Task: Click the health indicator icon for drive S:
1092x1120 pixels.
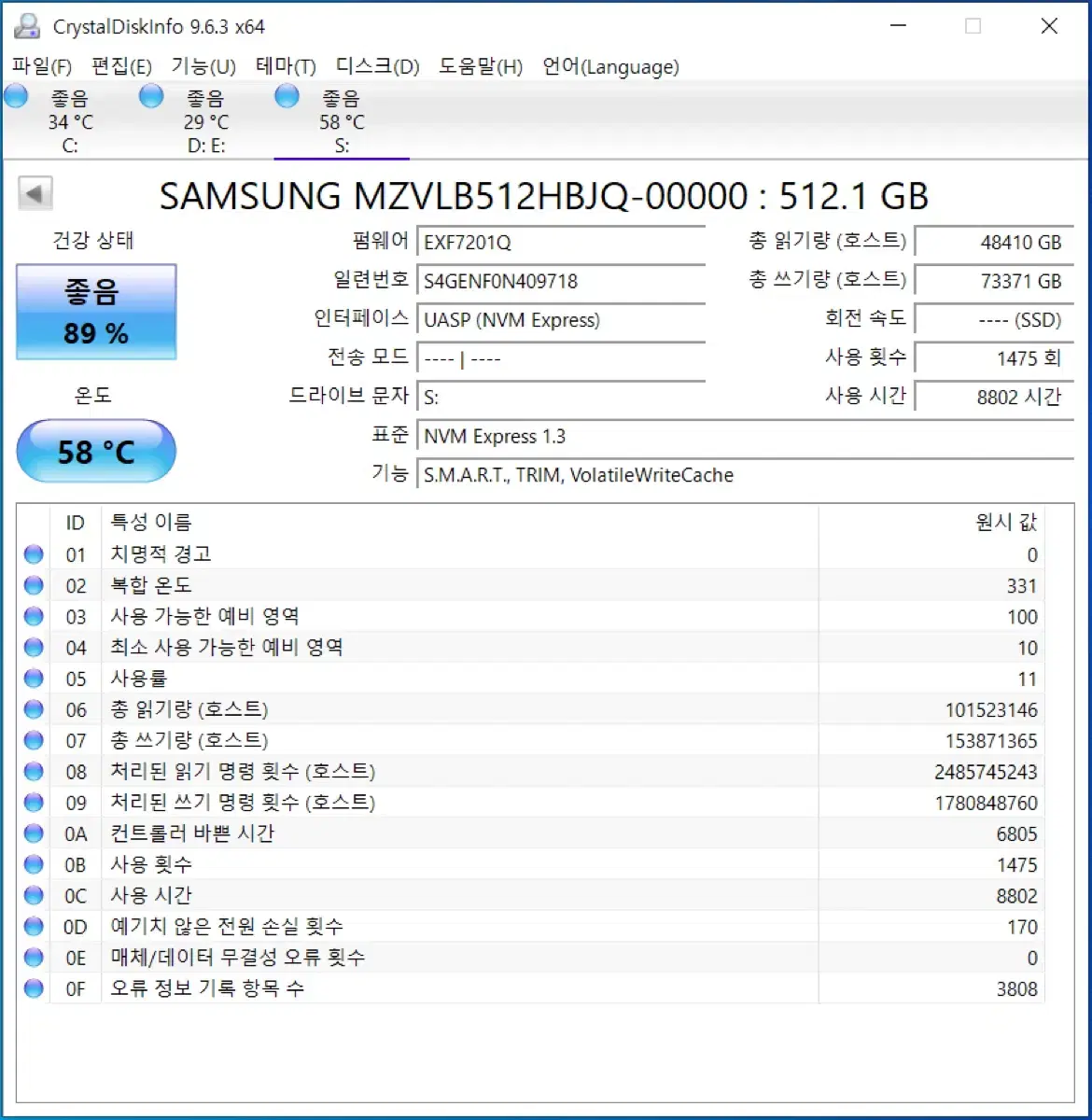Action: (x=287, y=95)
